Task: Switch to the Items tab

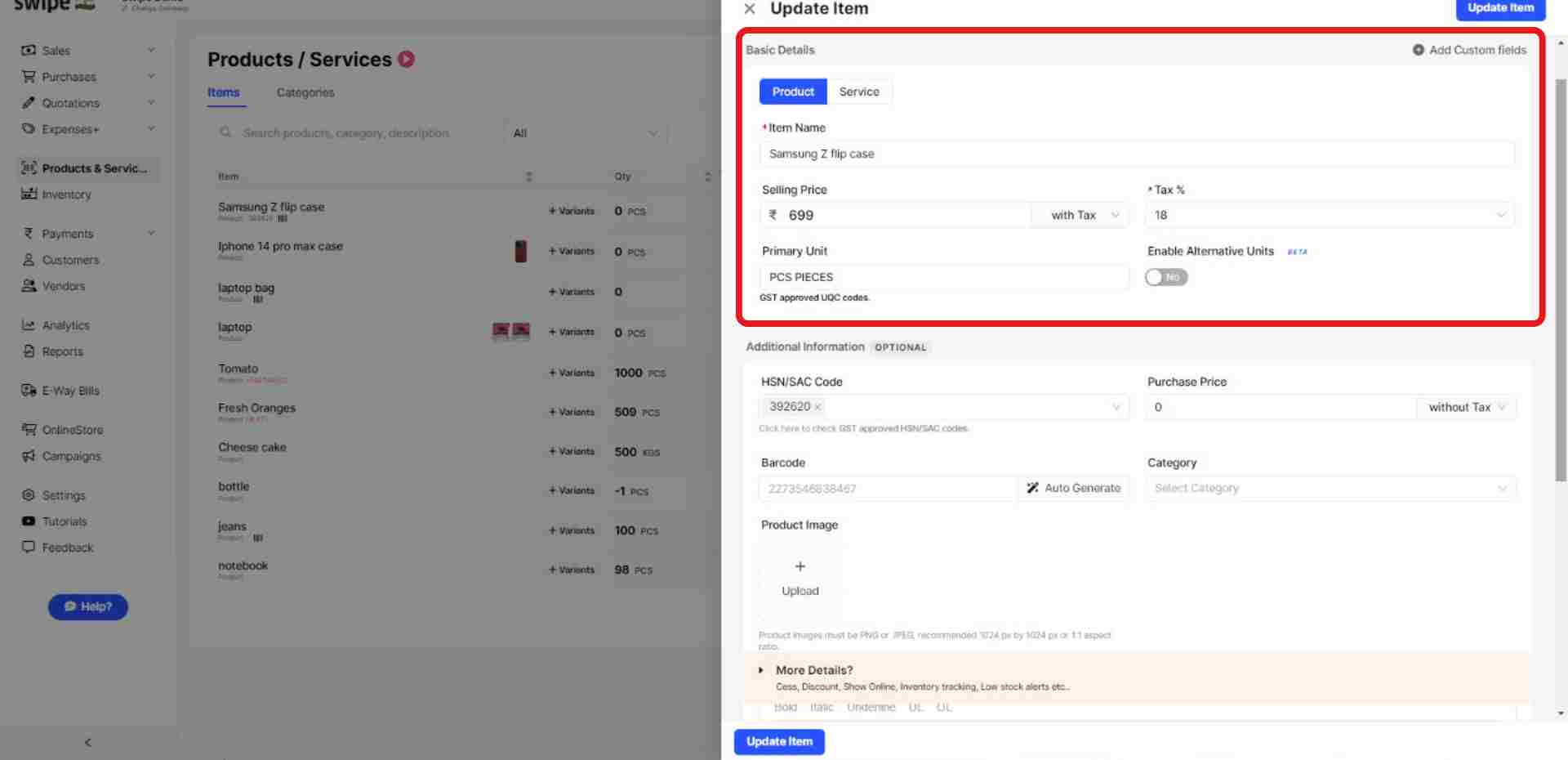Action: [223, 92]
